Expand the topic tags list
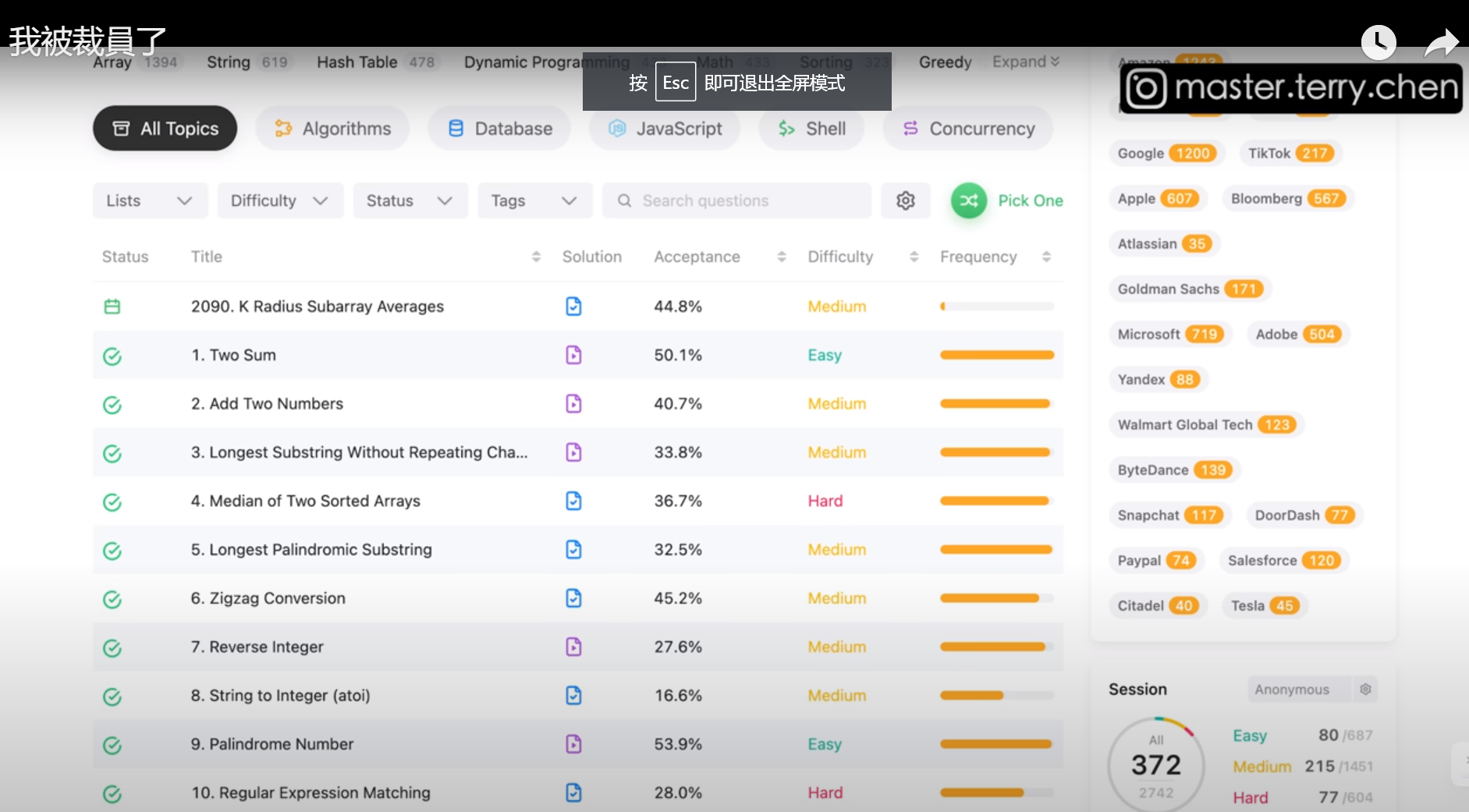Screen dimensions: 1469x812 point(1026,62)
